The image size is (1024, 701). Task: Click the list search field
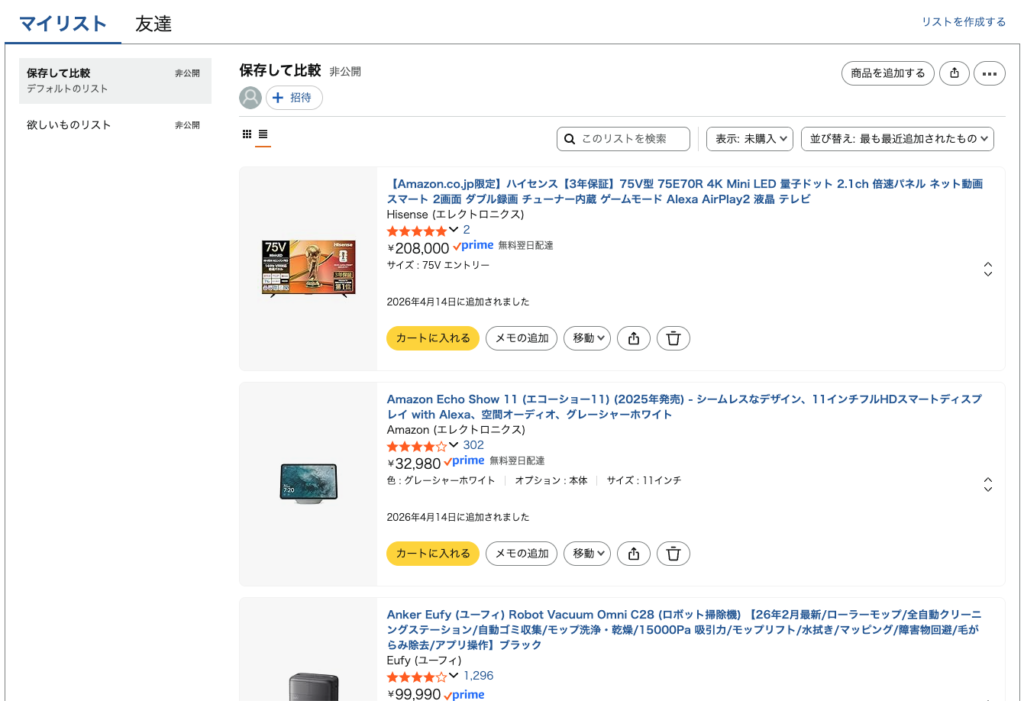point(624,139)
